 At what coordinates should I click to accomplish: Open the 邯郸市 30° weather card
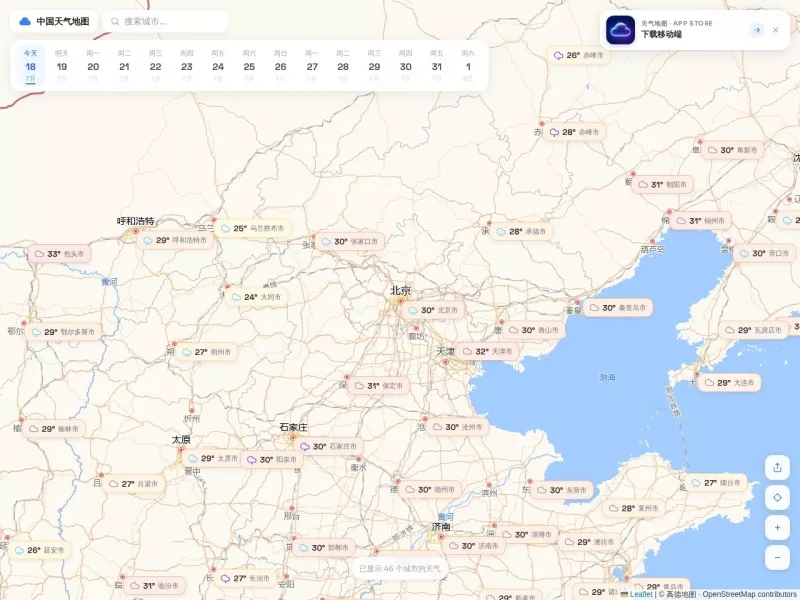(x=324, y=547)
